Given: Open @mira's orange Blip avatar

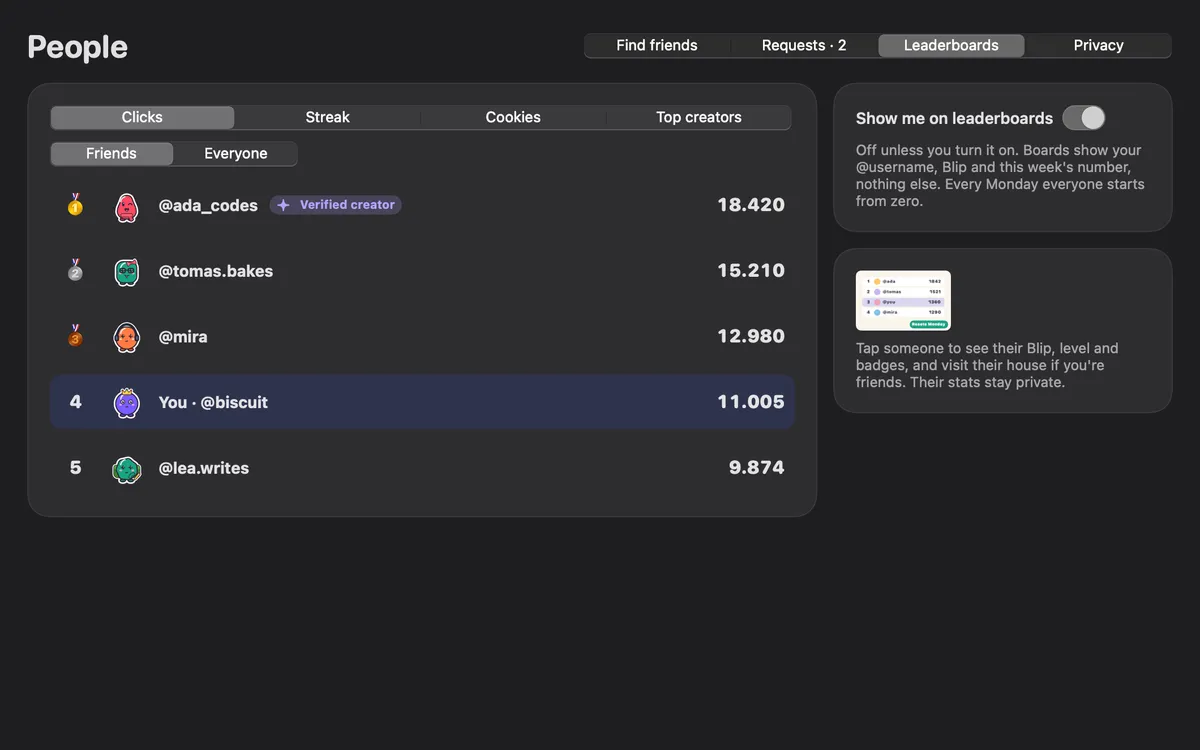Looking at the screenshot, I should click(x=127, y=337).
